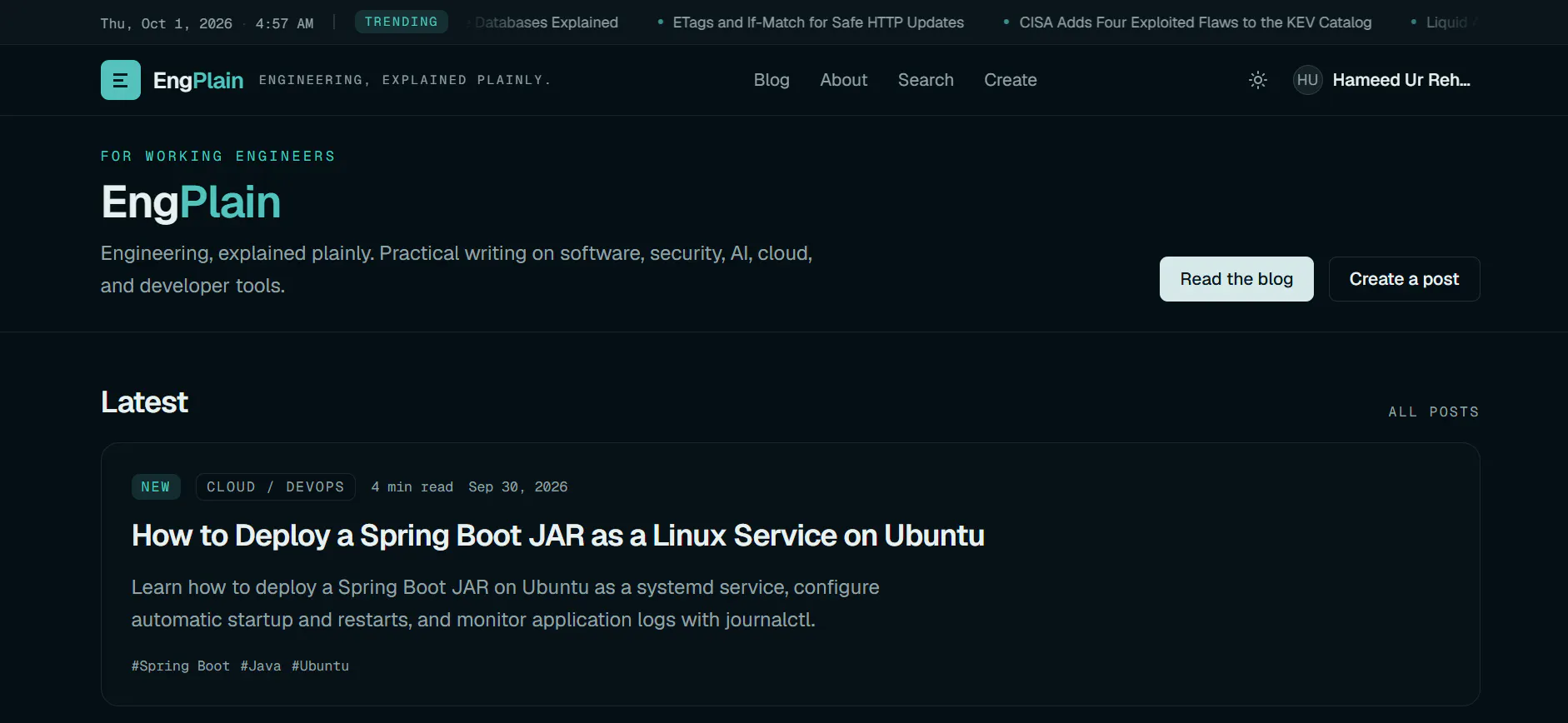Open trending Databases Explained article
This screenshot has height=723, width=1568.
547,22
